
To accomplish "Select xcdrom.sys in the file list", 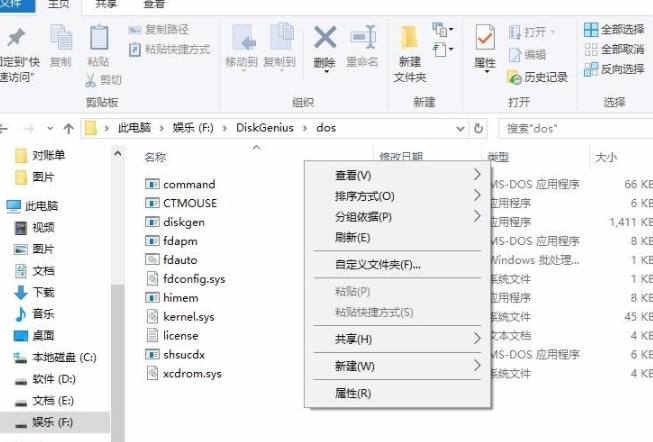I will click(184, 374).
